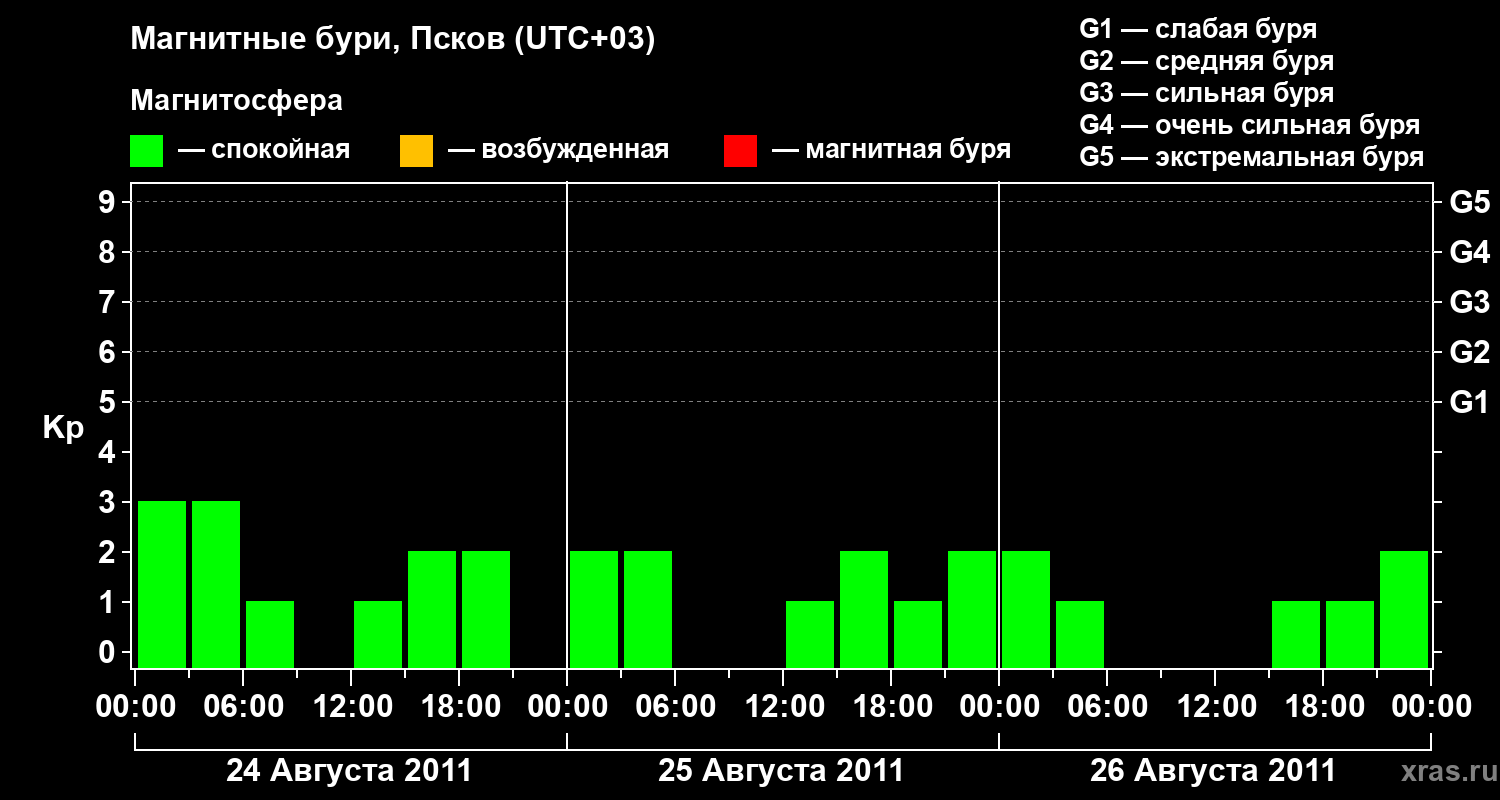Click the 'Kp' axis title
Screen dimensions: 1500x800
[63, 428]
